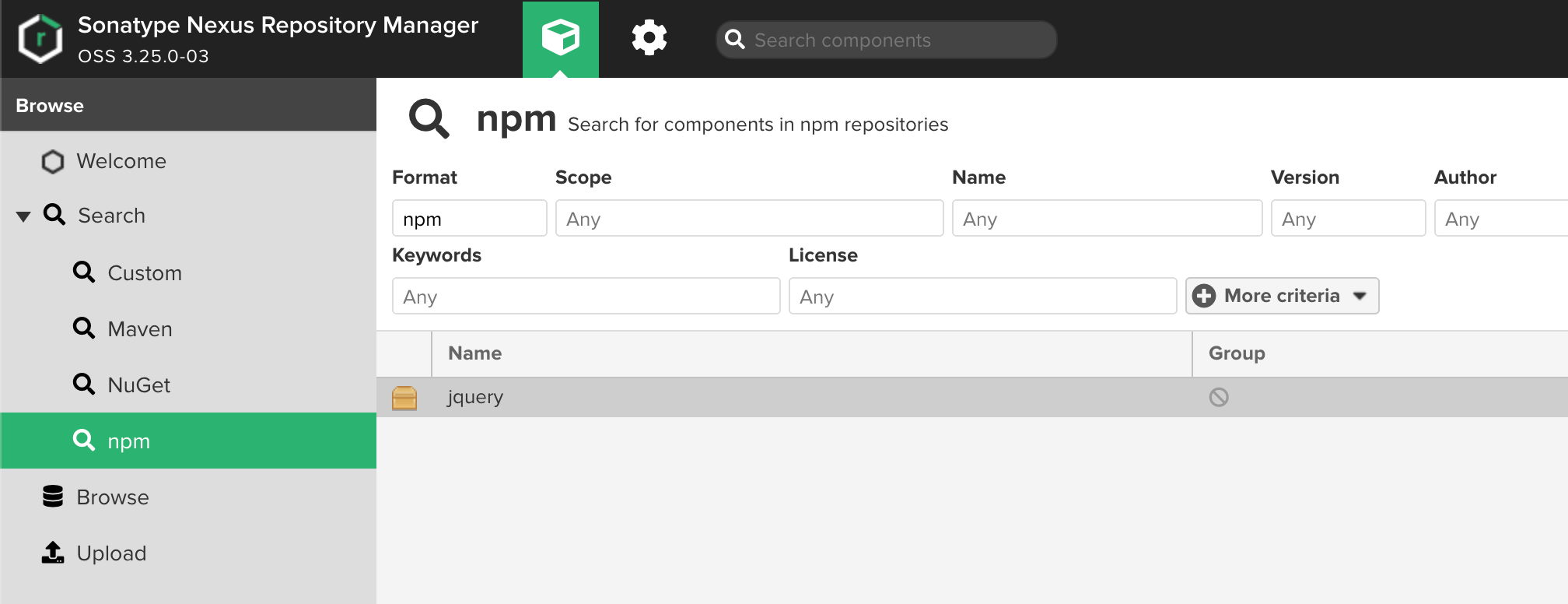Image resolution: width=1568 pixels, height=604 pixels.
Task: Click the Browse database stack icon
Action: tap(53, 497)
